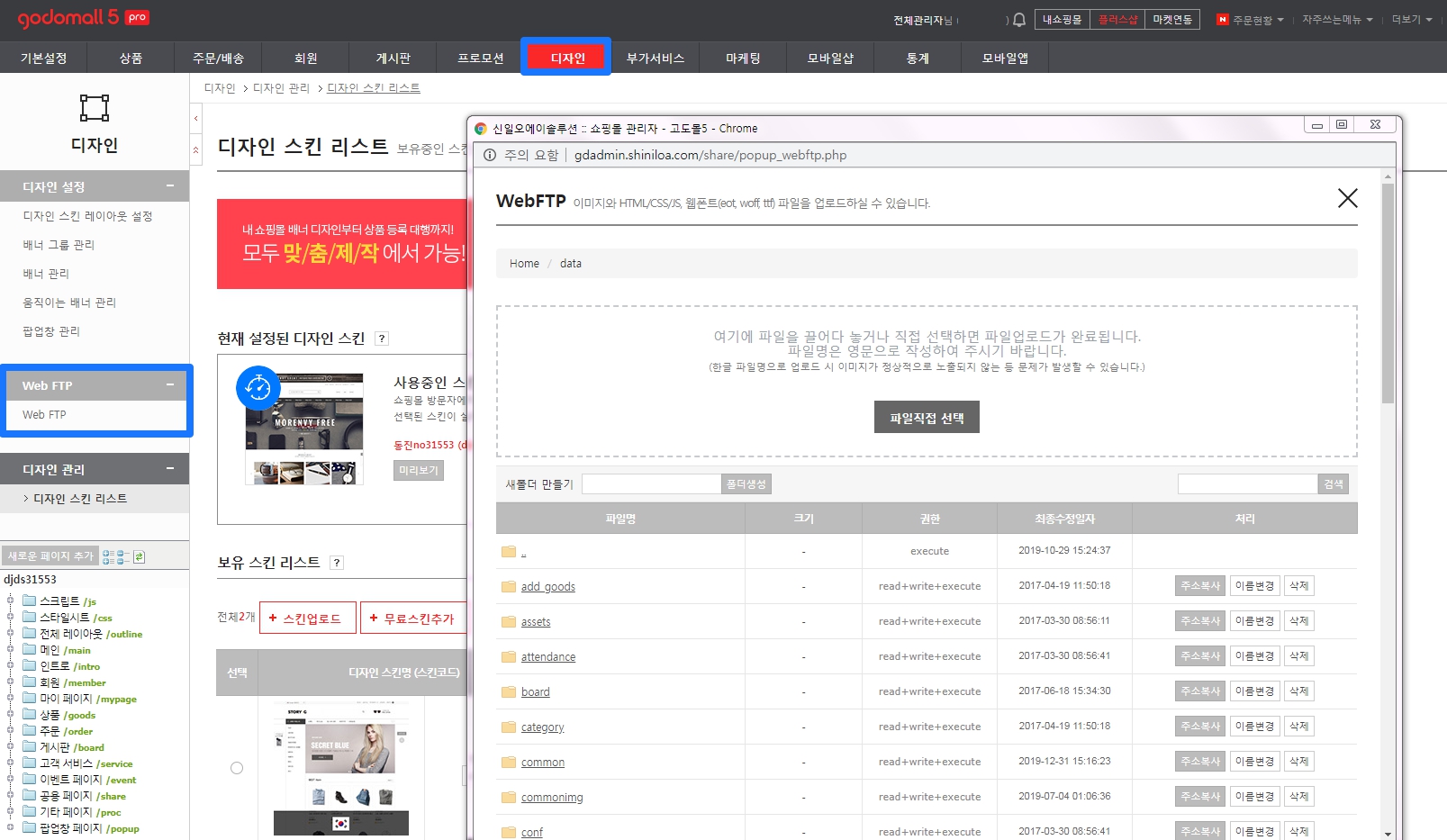The image size is (1447, 840).
Task: Collapse the Web FTP sidebar section
Action: click(169, 385)
